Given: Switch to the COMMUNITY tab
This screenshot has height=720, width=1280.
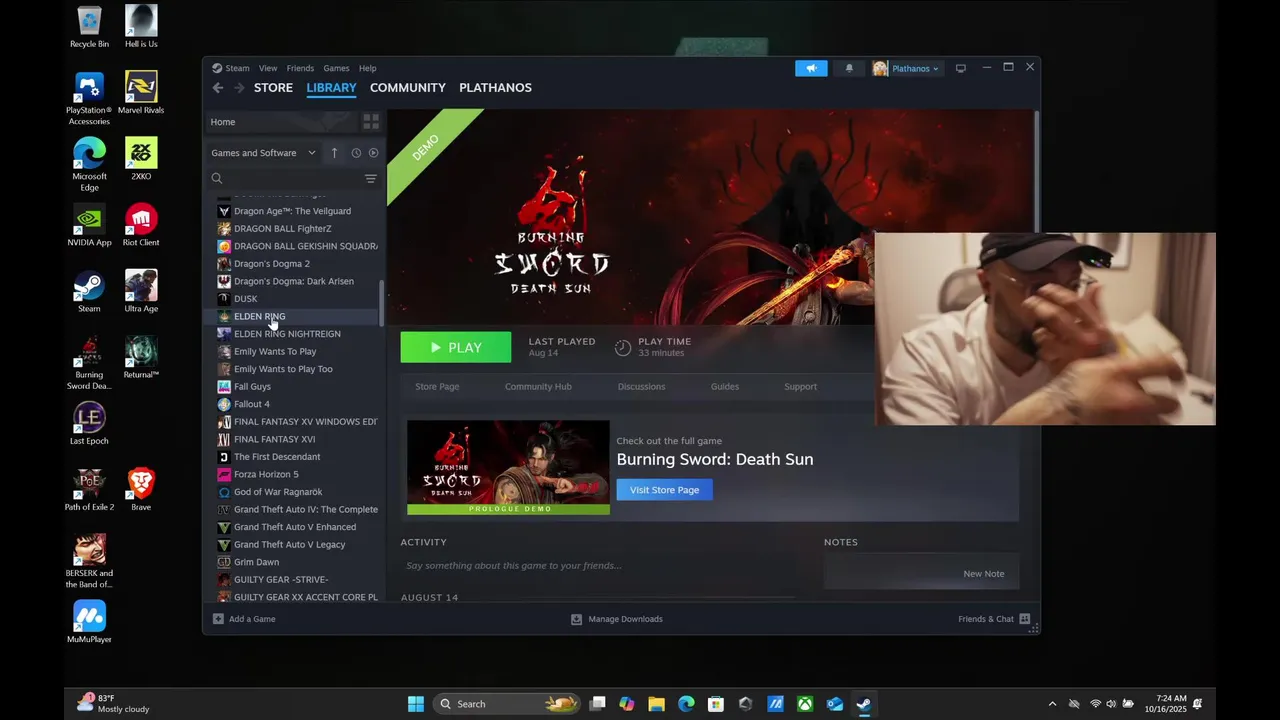Looking at the screenshot, I should pos(408,88).
